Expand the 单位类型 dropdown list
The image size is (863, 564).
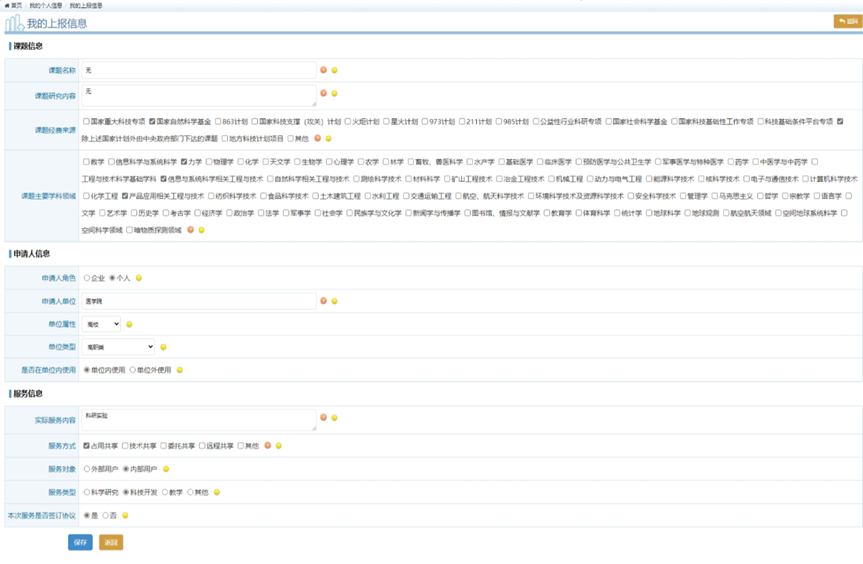pos(119,347)
